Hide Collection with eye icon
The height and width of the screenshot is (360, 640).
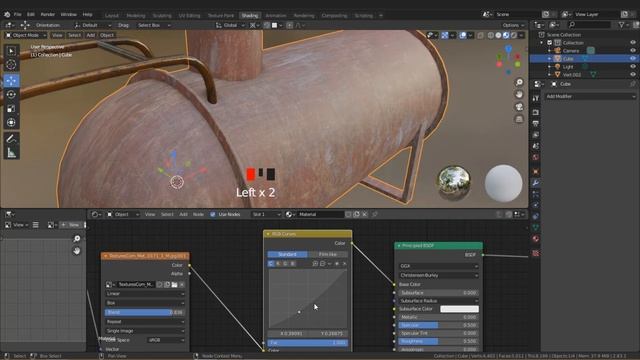pos(633,43)
